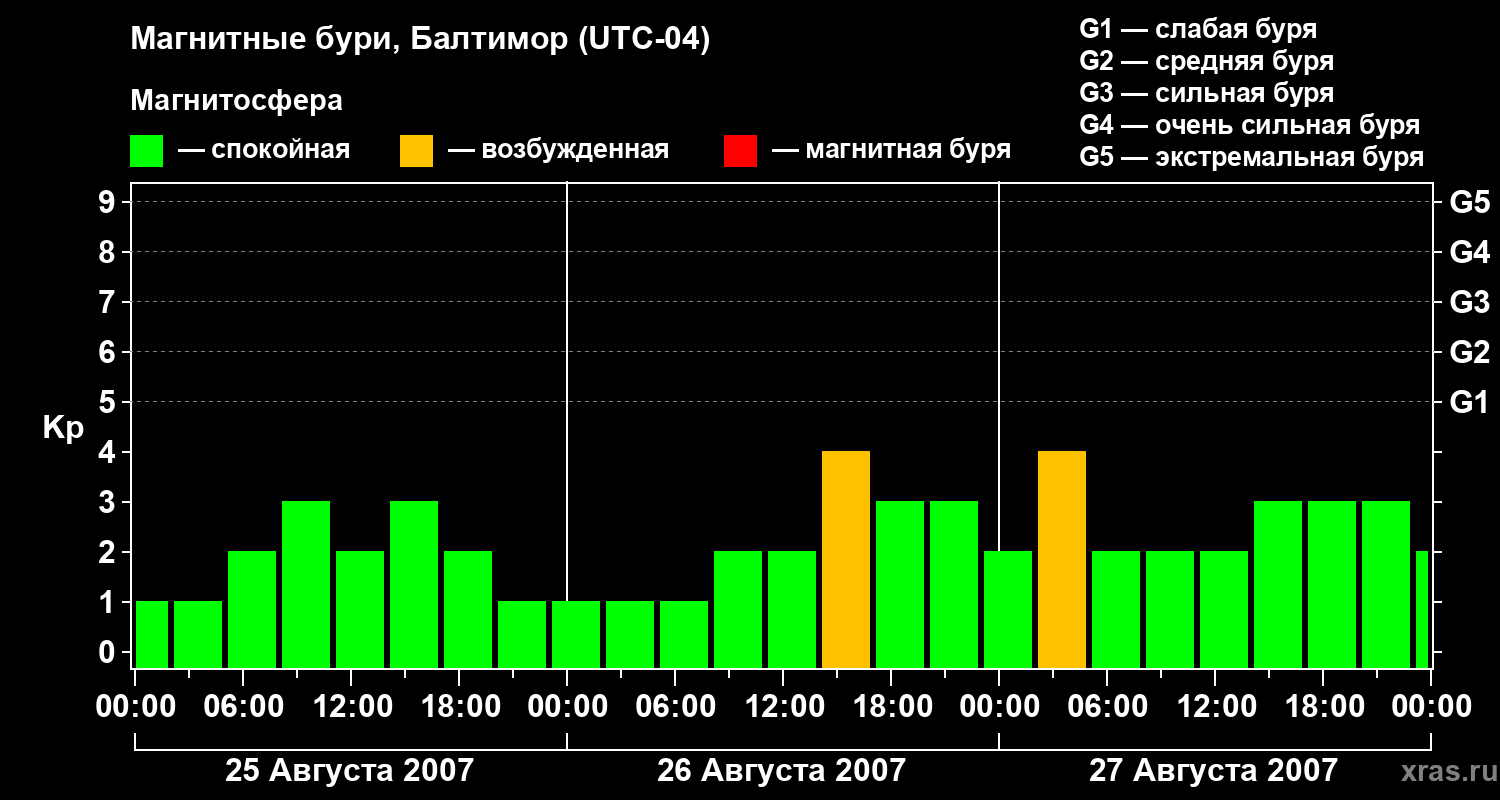The image size is (1500, 800).
Task: Click the '— спокойная' legend label
Action: pos(264,150)
